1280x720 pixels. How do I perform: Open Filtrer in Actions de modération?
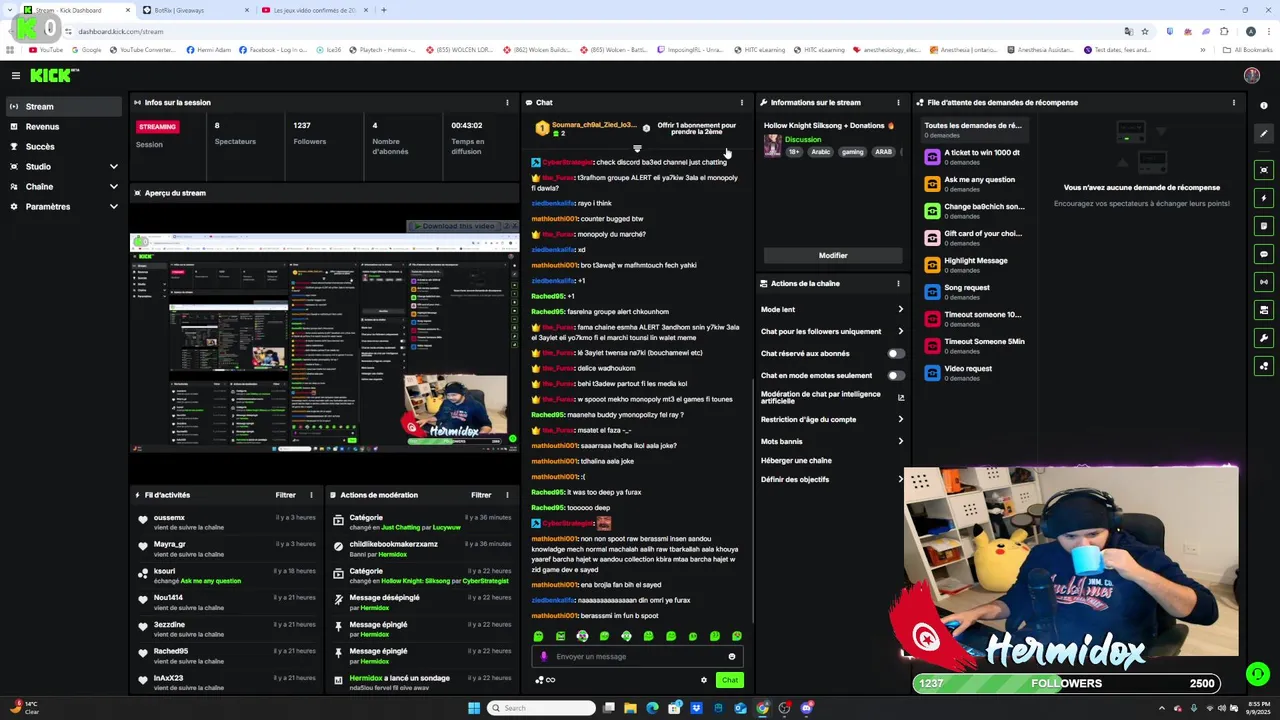pyautogui.click(x=481, y=495)
